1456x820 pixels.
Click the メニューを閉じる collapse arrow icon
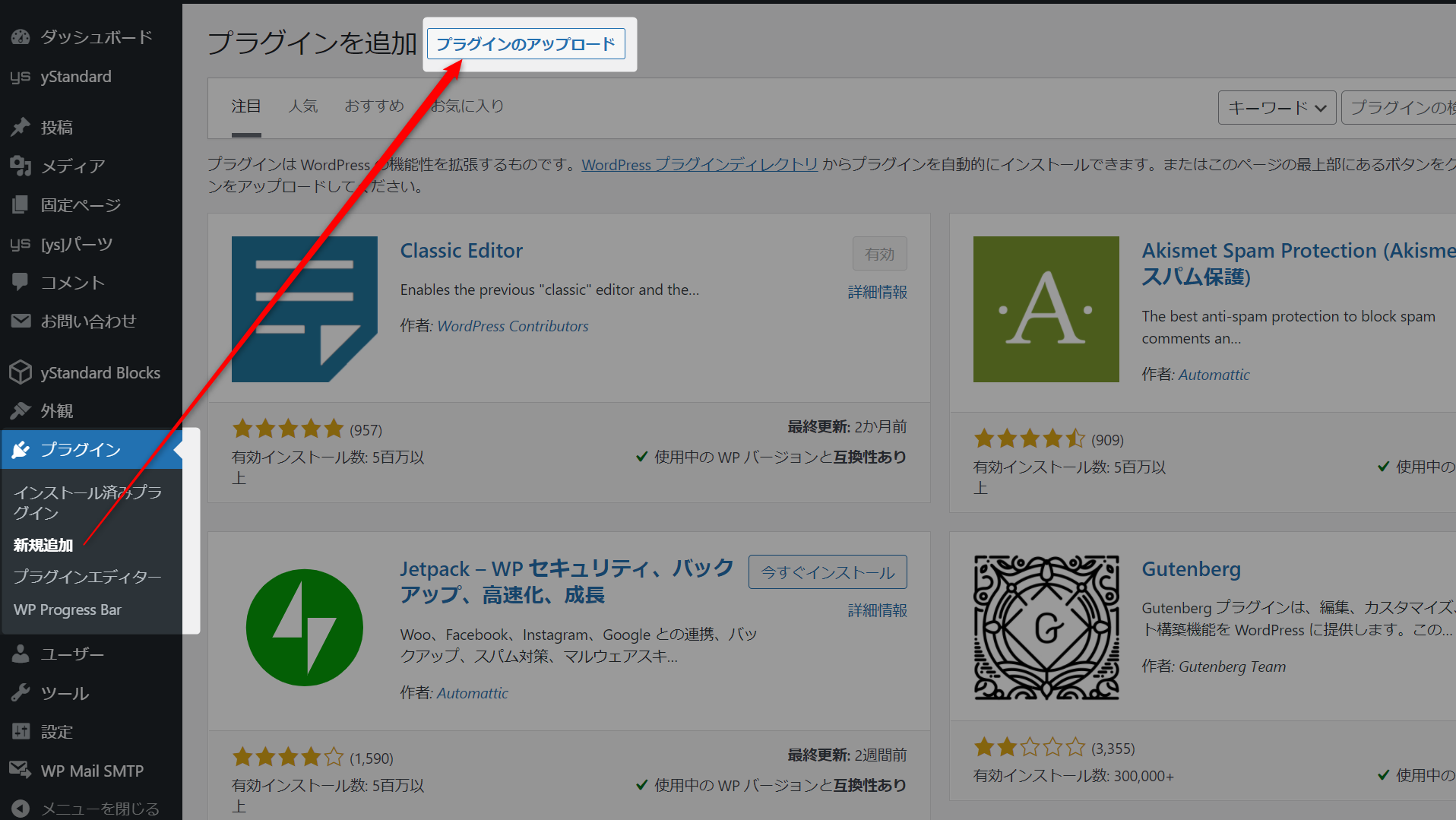(x=21, y=809)
